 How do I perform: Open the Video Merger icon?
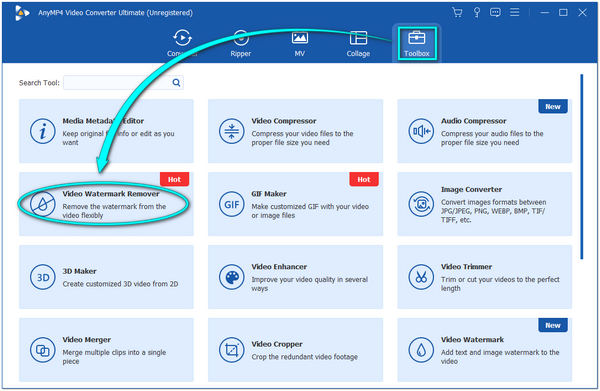42,350
